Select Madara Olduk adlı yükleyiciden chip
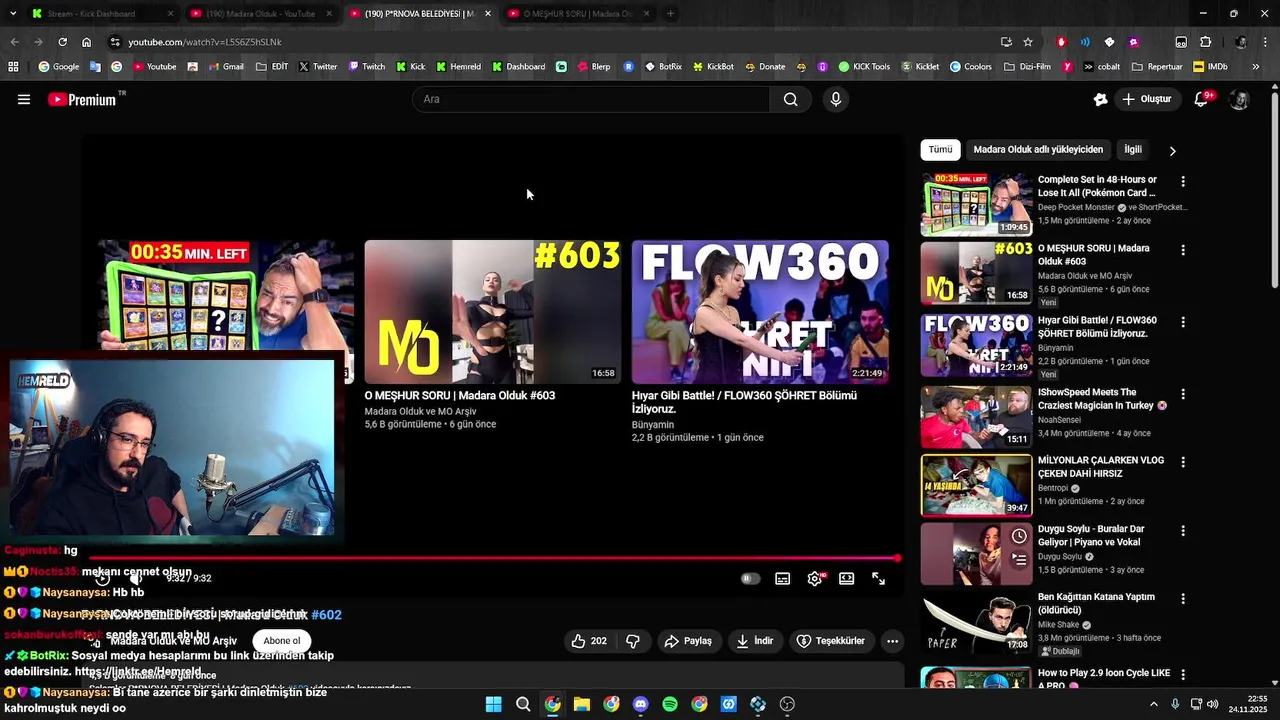This screenshot has height=720, width=1280. coord(1038,150)
